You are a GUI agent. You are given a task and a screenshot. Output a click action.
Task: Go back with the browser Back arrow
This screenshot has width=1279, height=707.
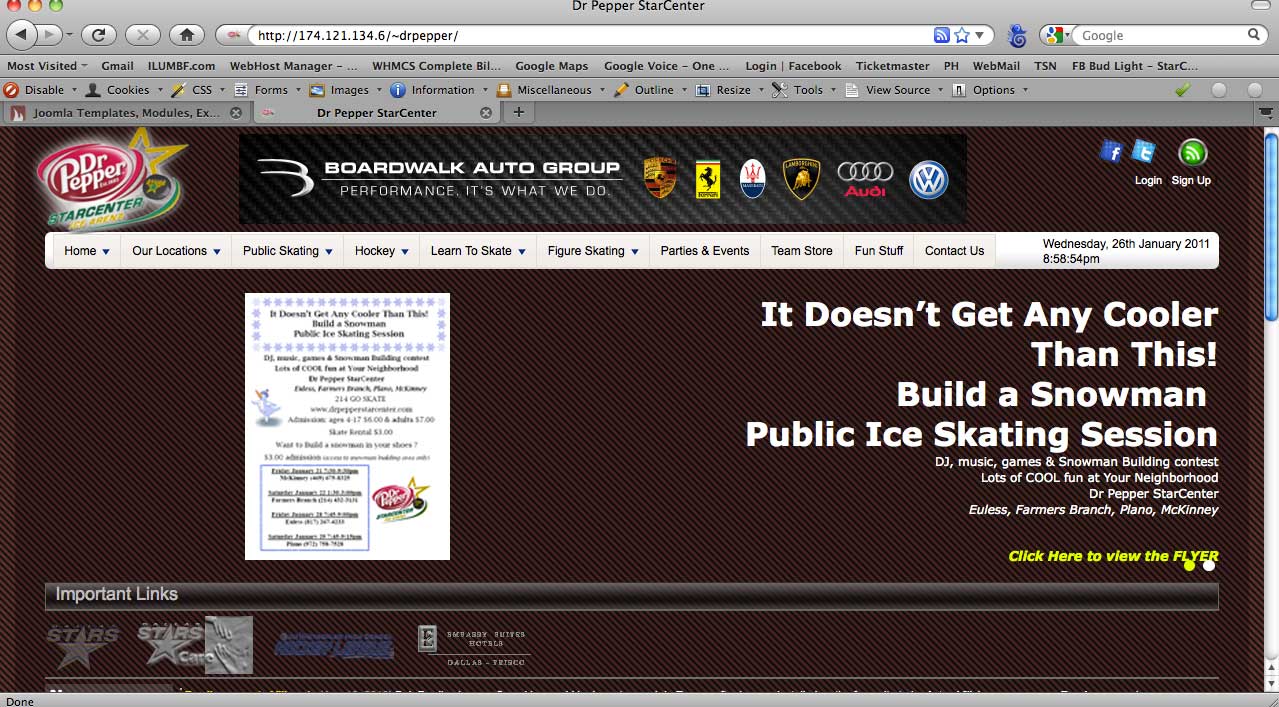pos(21,35)
